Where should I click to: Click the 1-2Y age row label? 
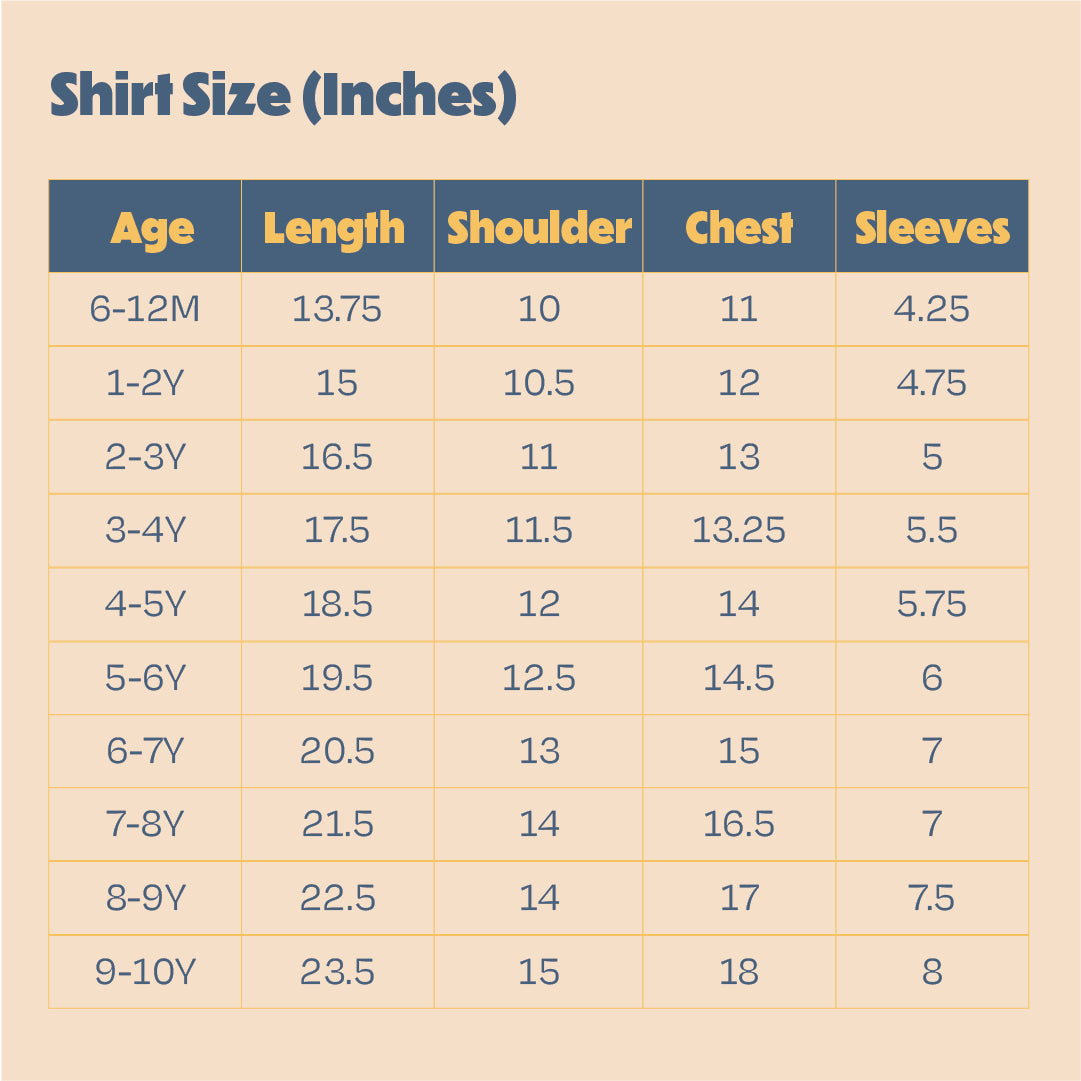point(145,383)
